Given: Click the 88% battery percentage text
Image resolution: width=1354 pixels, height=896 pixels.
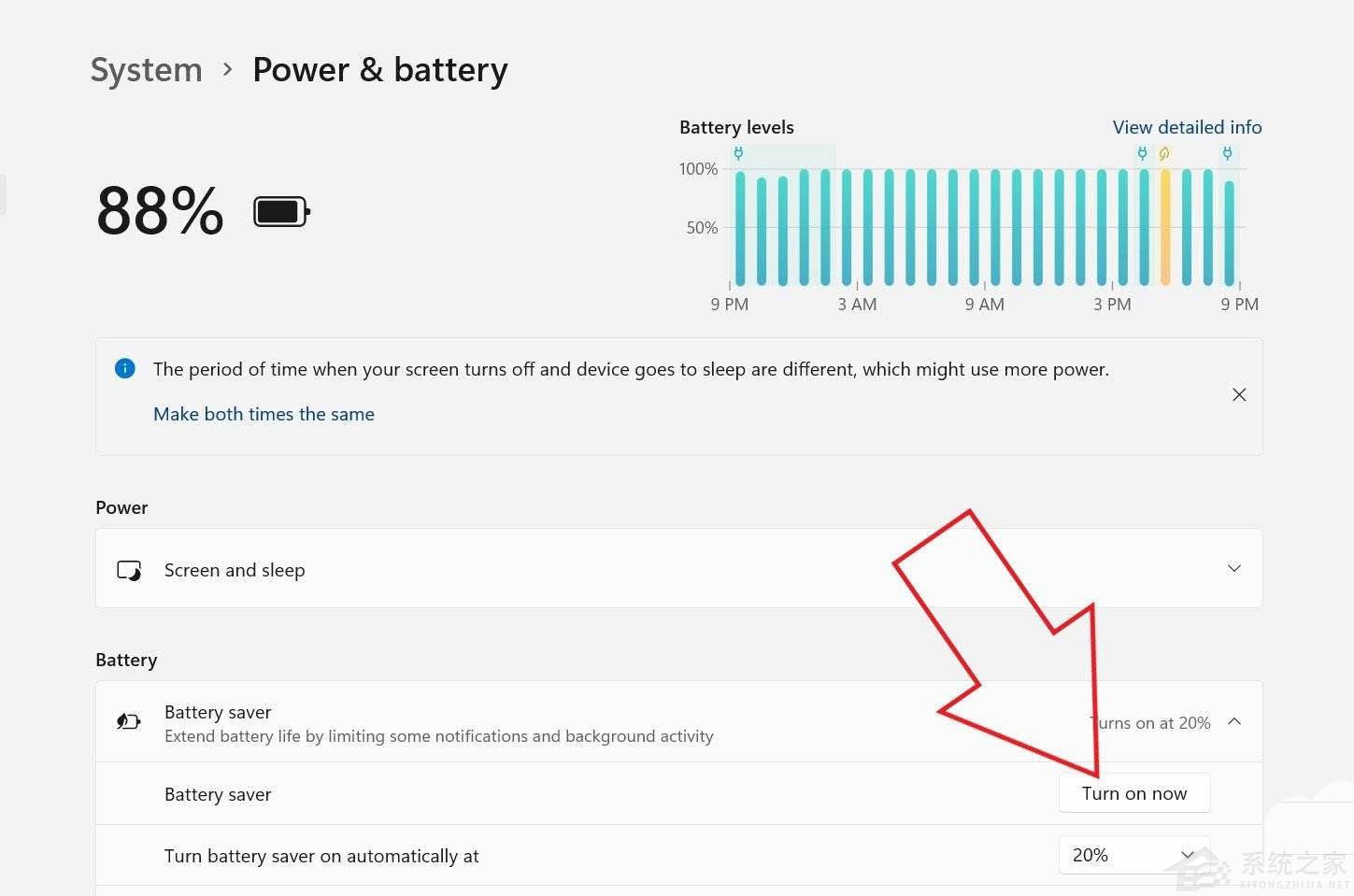Looking at the screenshot, I should pos(160,211).
